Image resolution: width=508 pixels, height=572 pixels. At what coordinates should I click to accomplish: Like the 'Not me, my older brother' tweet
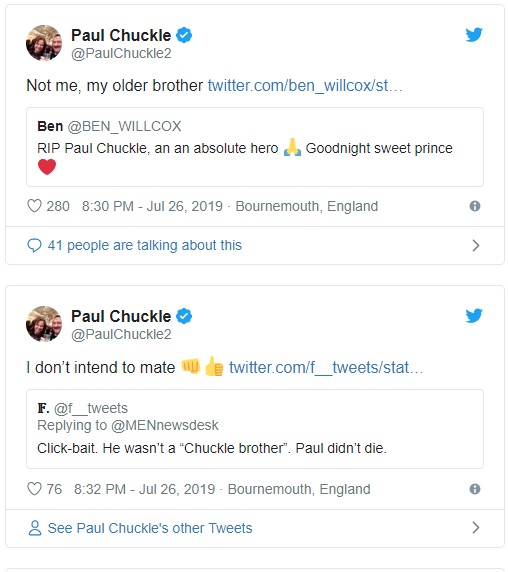[35, 206]
